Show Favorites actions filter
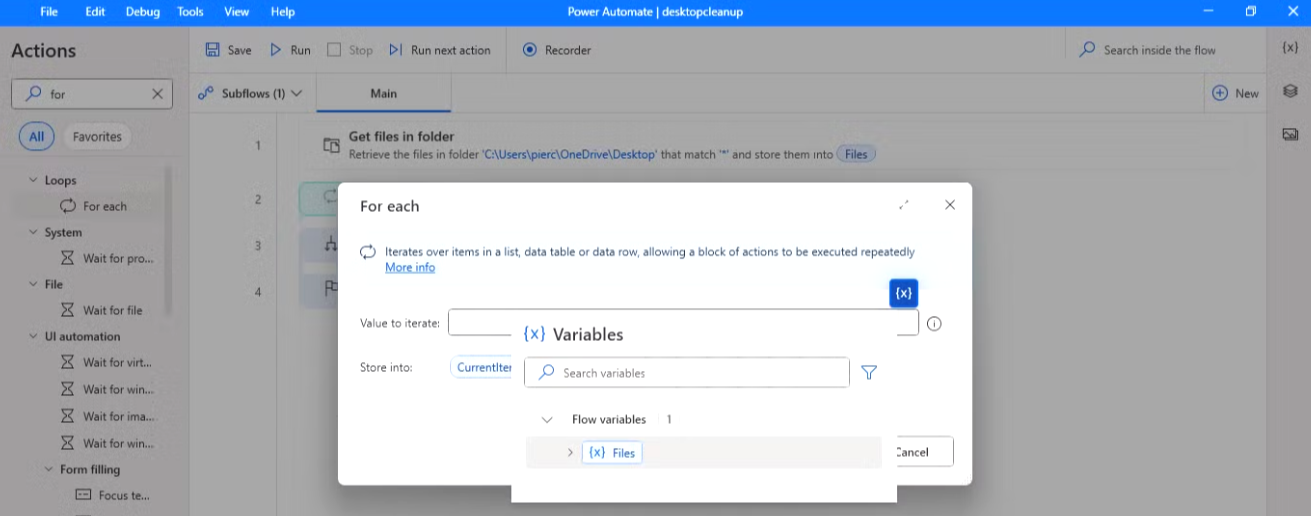 pyautogui.click(x=97, y=137)
